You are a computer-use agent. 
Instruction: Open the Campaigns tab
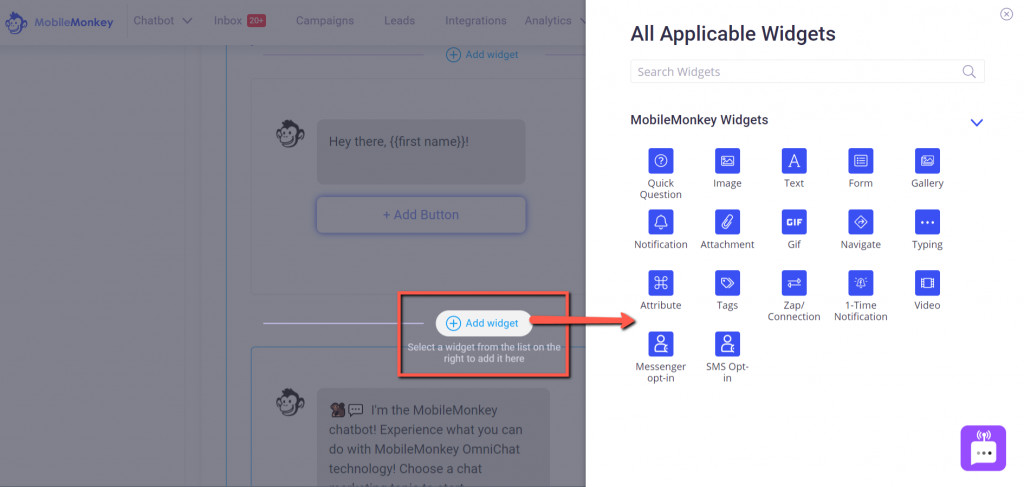(325, 21)
